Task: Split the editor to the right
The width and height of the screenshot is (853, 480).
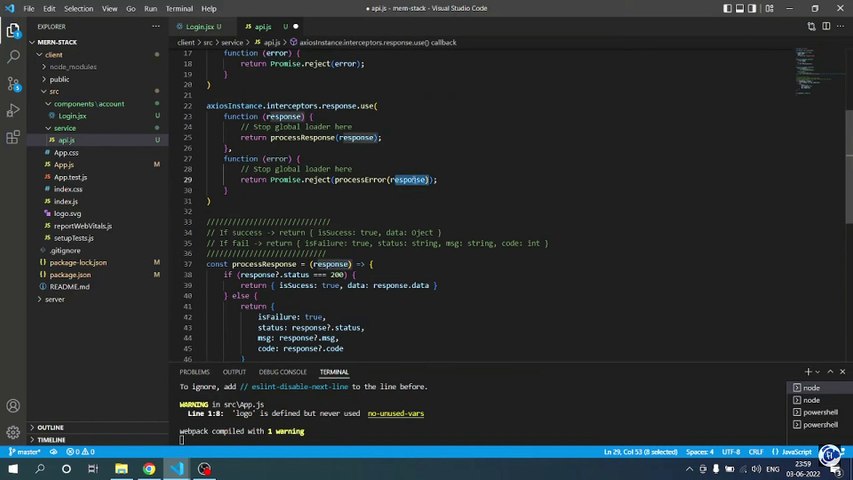Action: coord(826,26)
